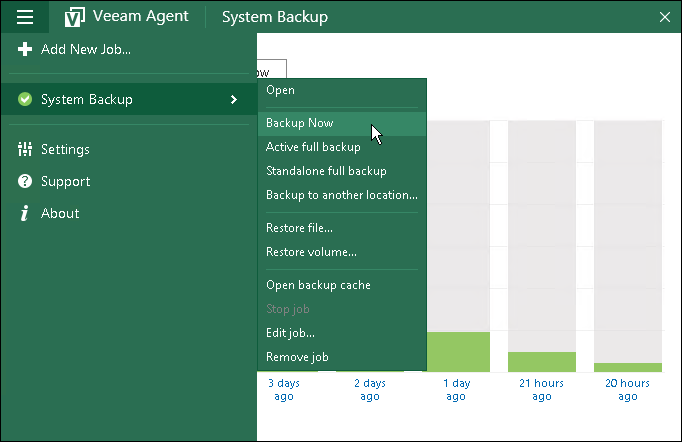Select Open backup cache option
This screenshot has height=442, width=682.
[342, 285]
